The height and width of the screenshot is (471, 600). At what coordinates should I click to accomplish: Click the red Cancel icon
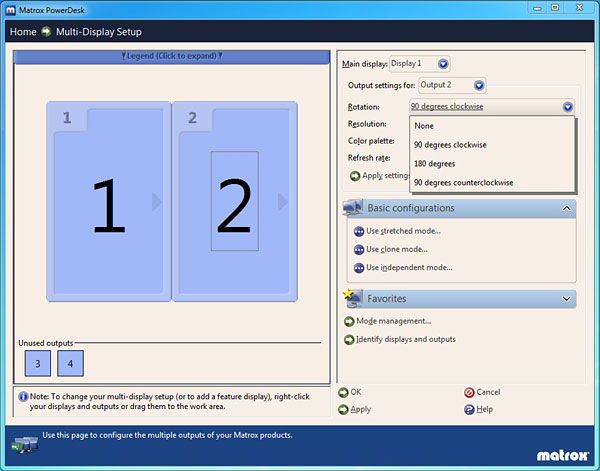tap(469, 393)
